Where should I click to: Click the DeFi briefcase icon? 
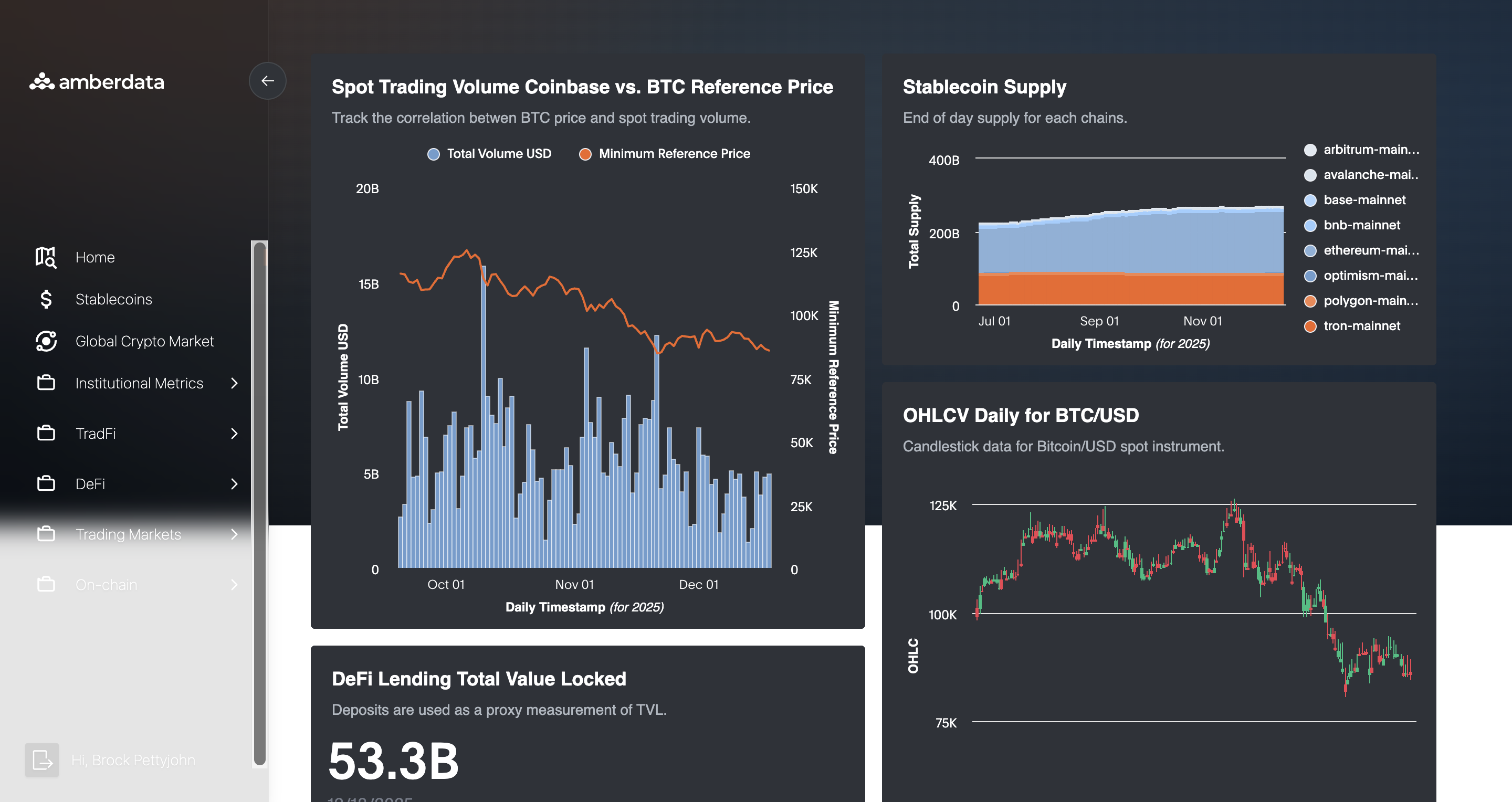[46, 484]
